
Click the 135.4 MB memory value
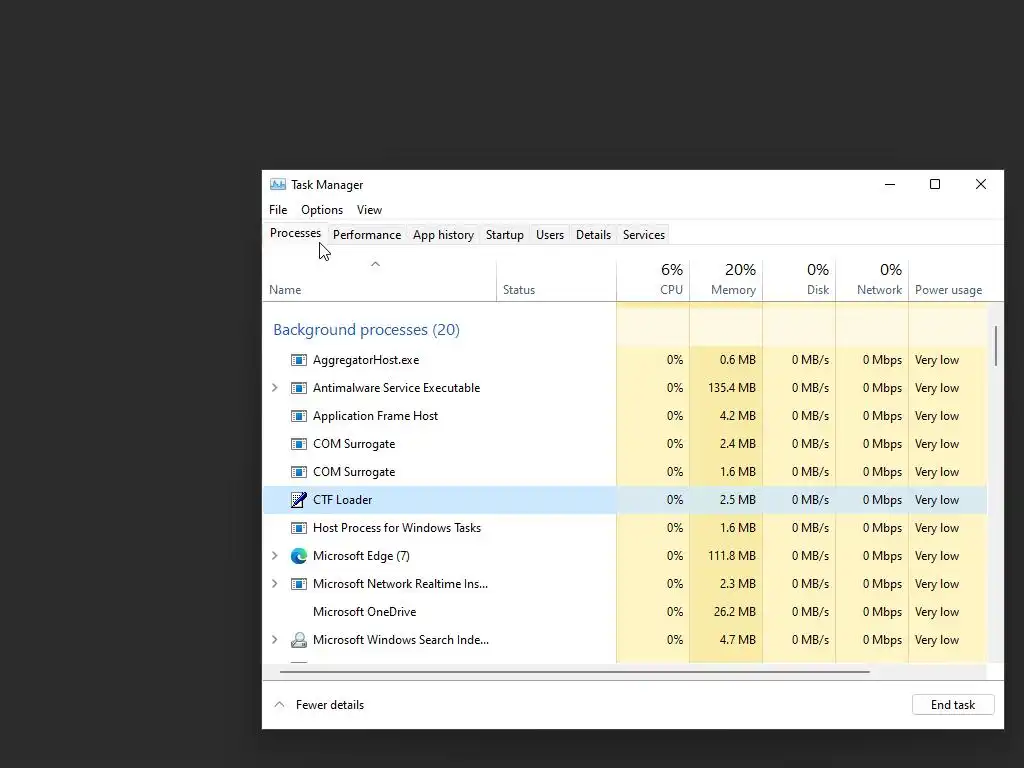pos(731,388)
